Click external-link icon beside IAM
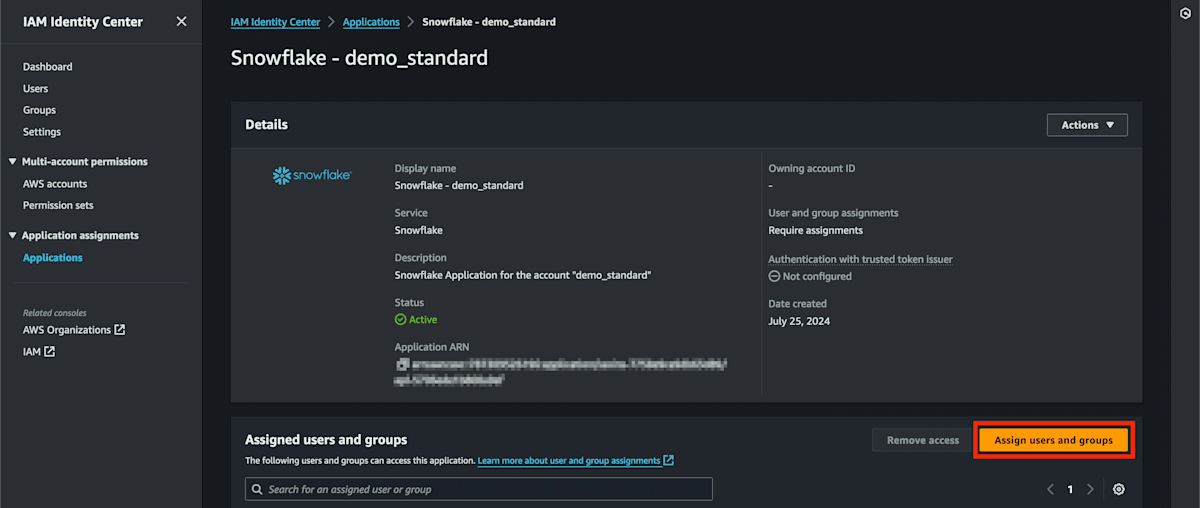 [49, 352]
